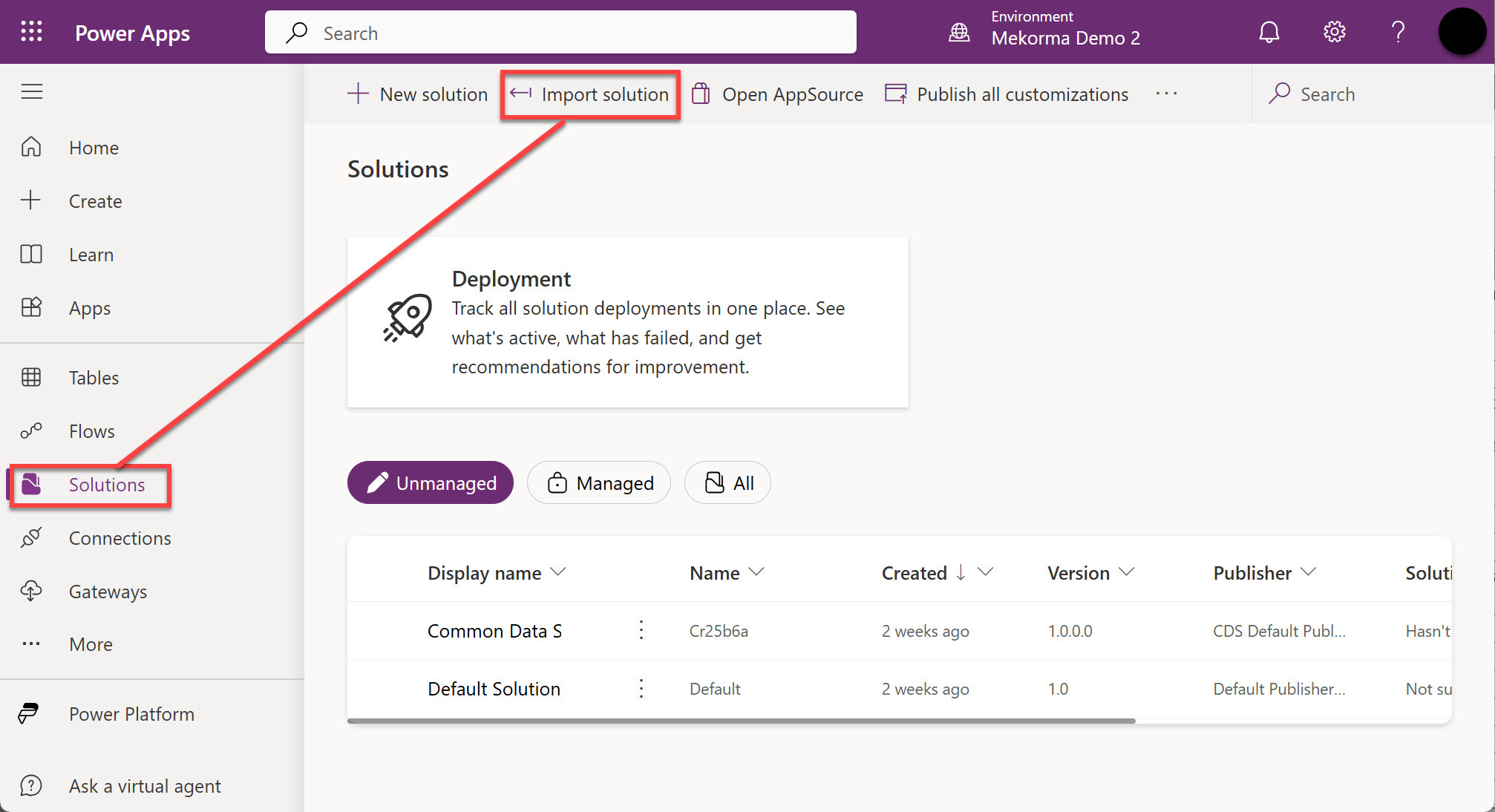The height and width of the screenshot is (812, 1495).
Task: Go to Flows in sidebar
Action: pos(91,431)
